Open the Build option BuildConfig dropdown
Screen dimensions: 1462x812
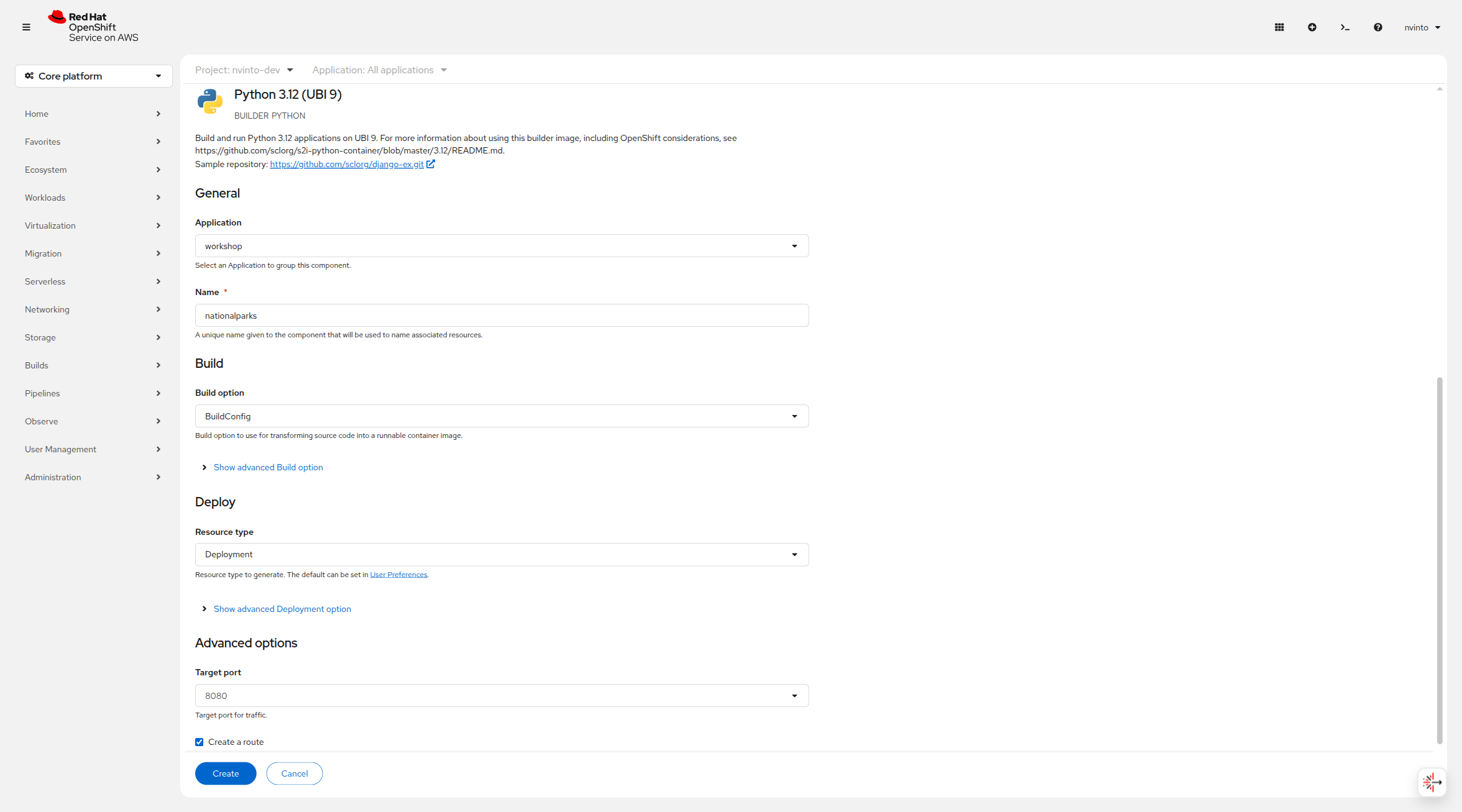point(502,416)
